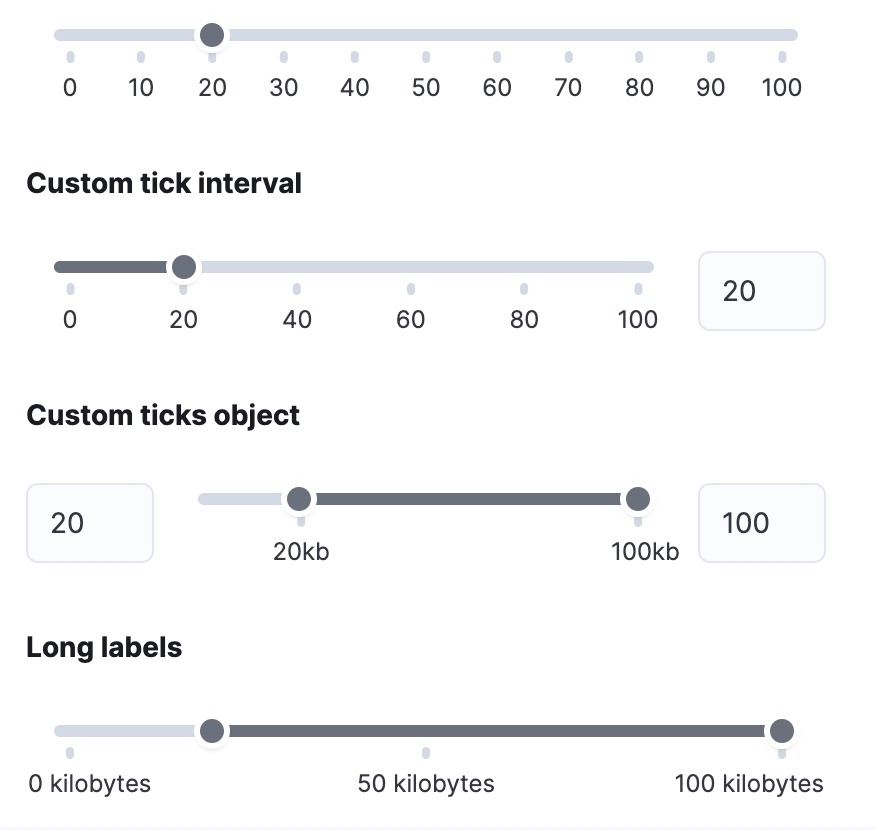
Task: Click the 0 kilobytes tick label
Action: pos(89,783)
